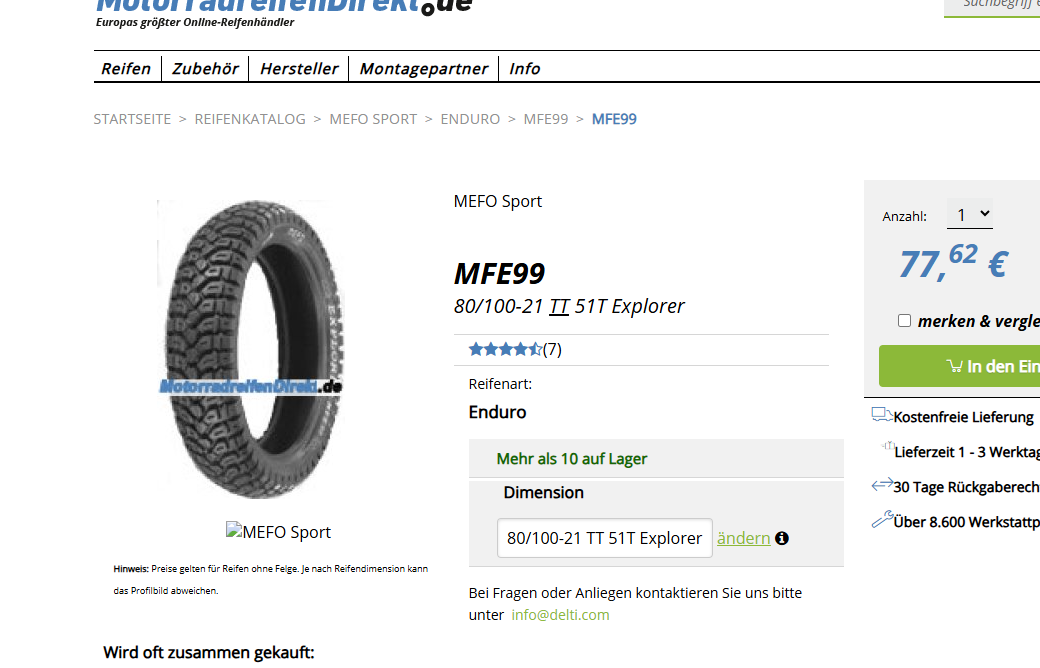Open the Hersteller menu
Viewport: 1040px width, 668px height.
pyautogui.click(x=298, y=68)
